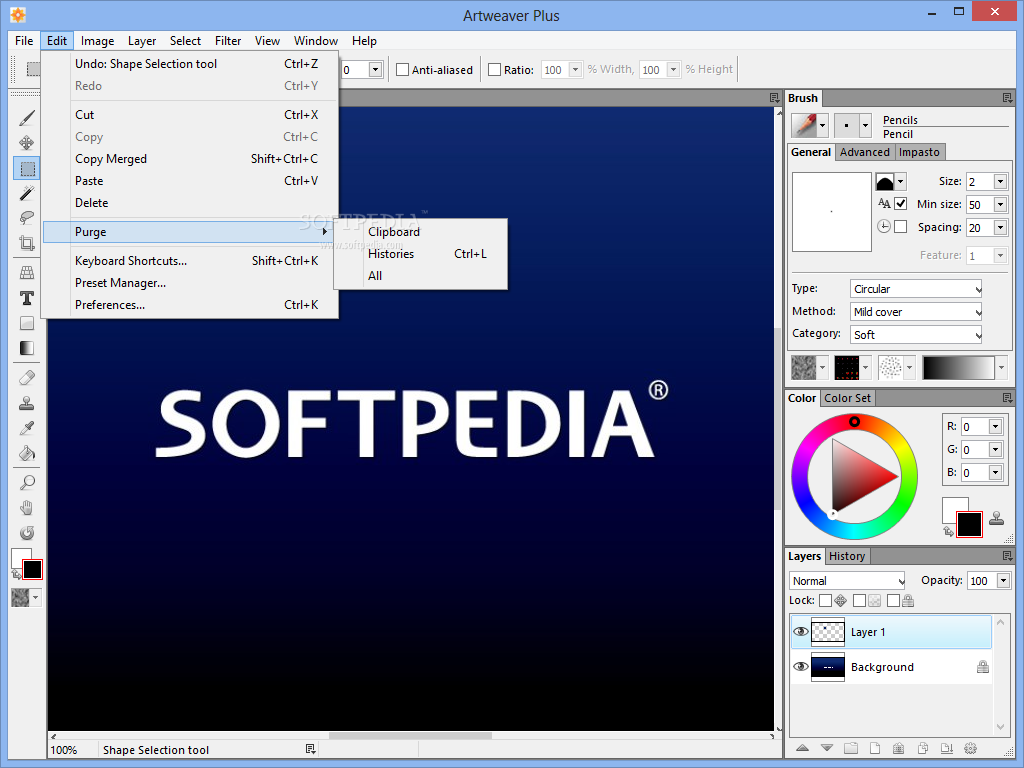Open the Type Circular dropdown
The width and height of the screenshot is (1024, 768).
[916, 289]
